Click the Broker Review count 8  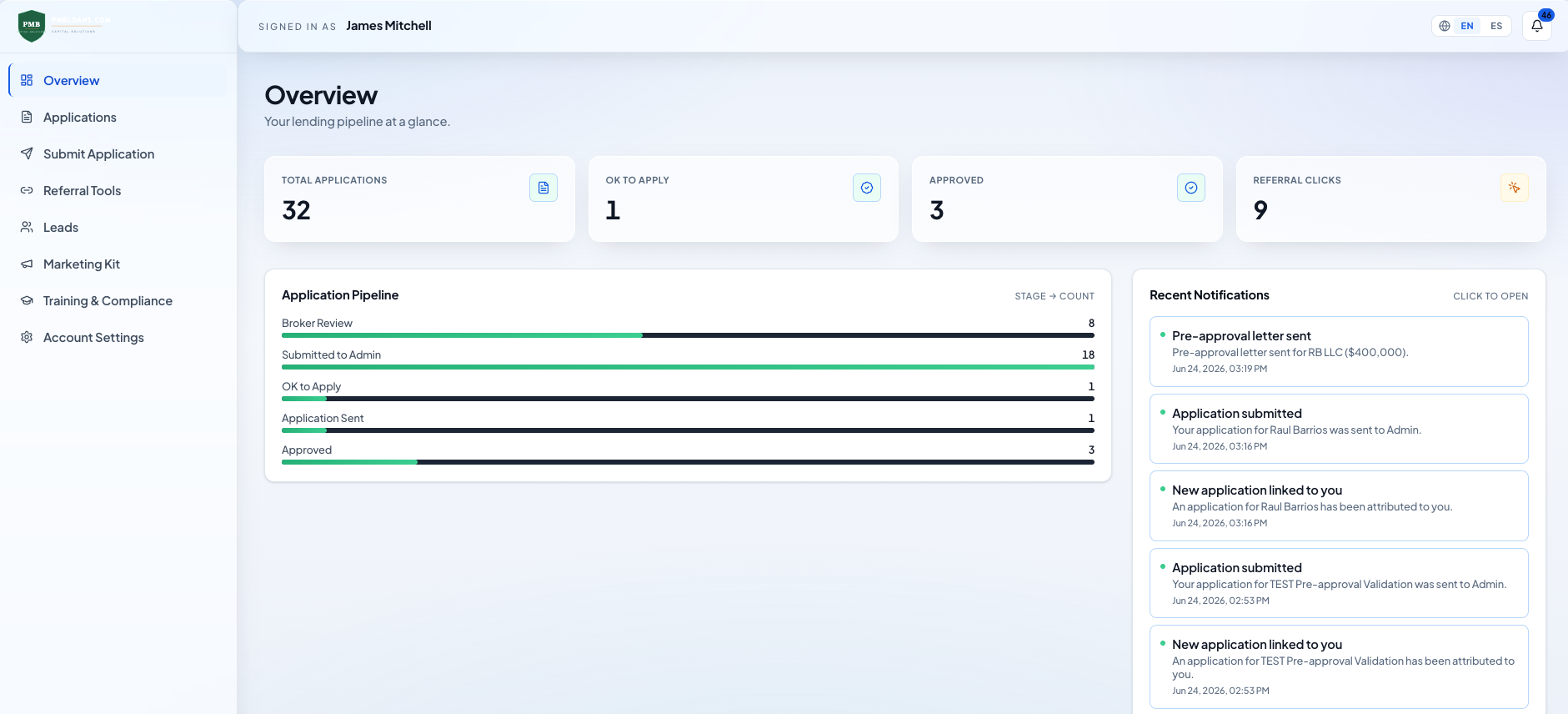(1091, 323)
